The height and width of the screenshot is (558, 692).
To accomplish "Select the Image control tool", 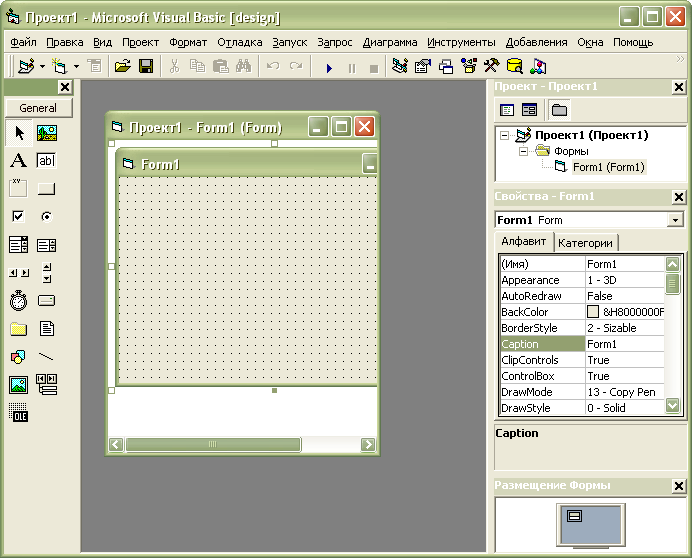I will [19, 385].
